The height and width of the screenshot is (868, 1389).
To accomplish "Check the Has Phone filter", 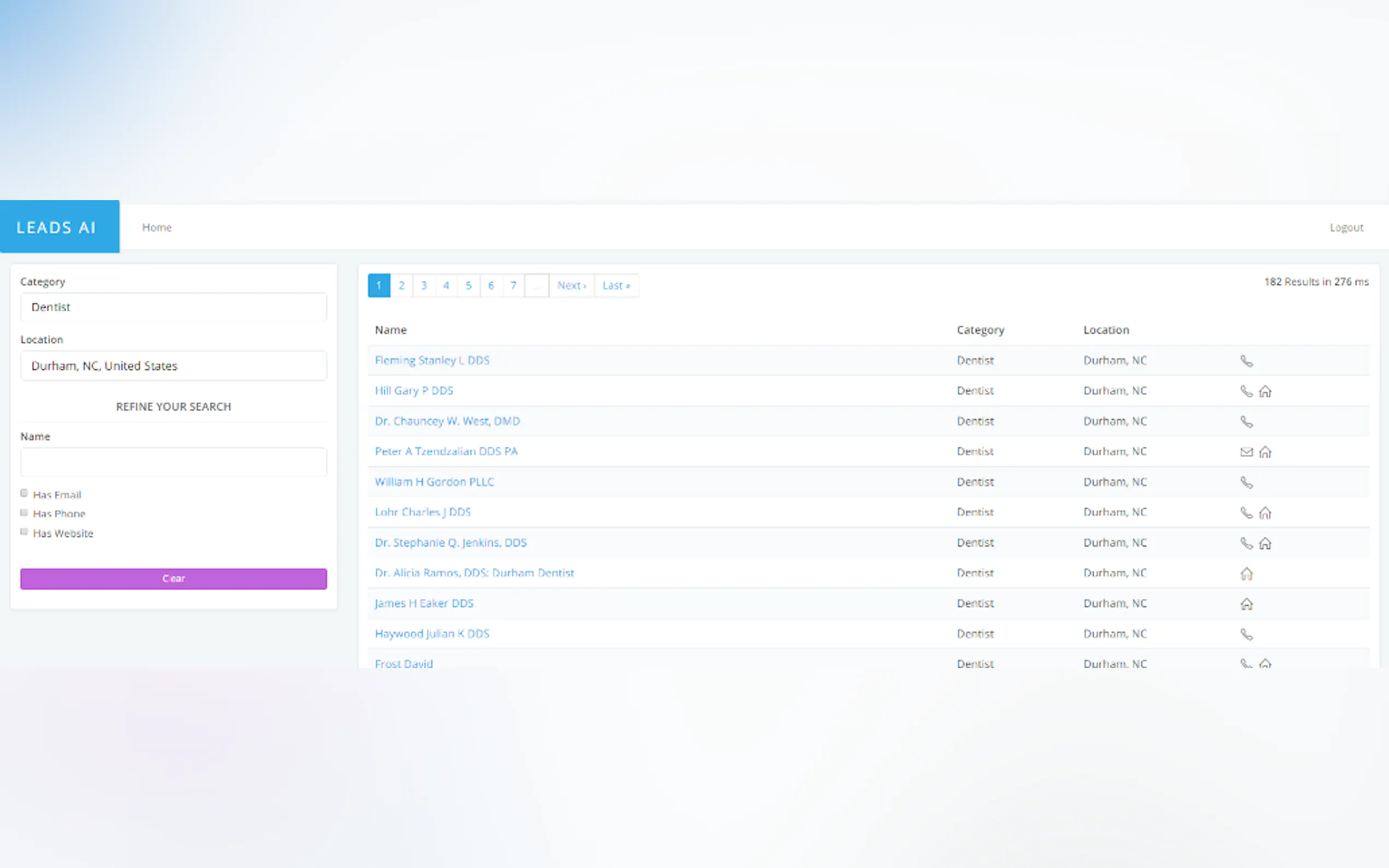I will click(x=24, y=513).
